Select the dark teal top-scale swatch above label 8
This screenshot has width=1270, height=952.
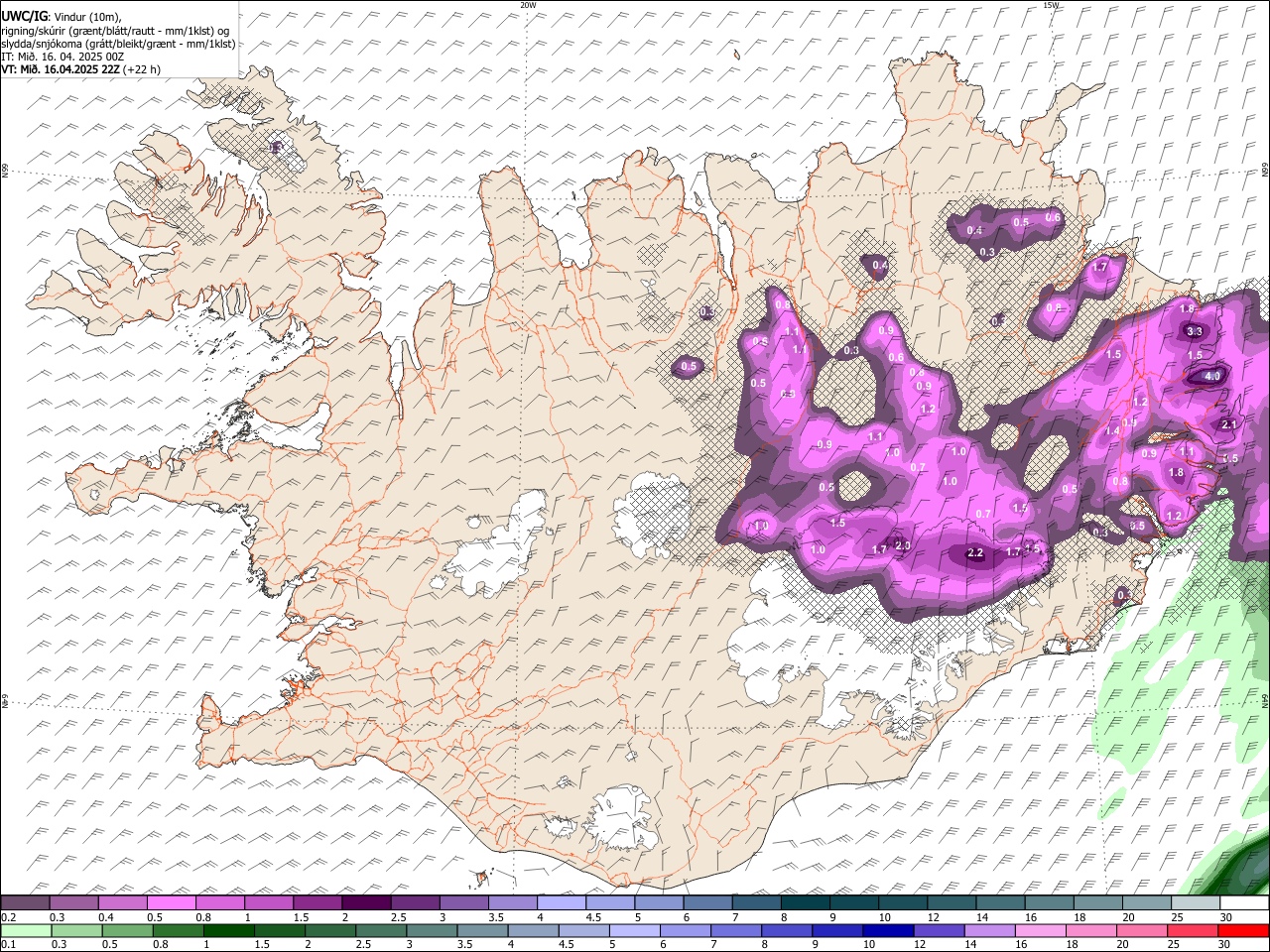tap(804, 902)
